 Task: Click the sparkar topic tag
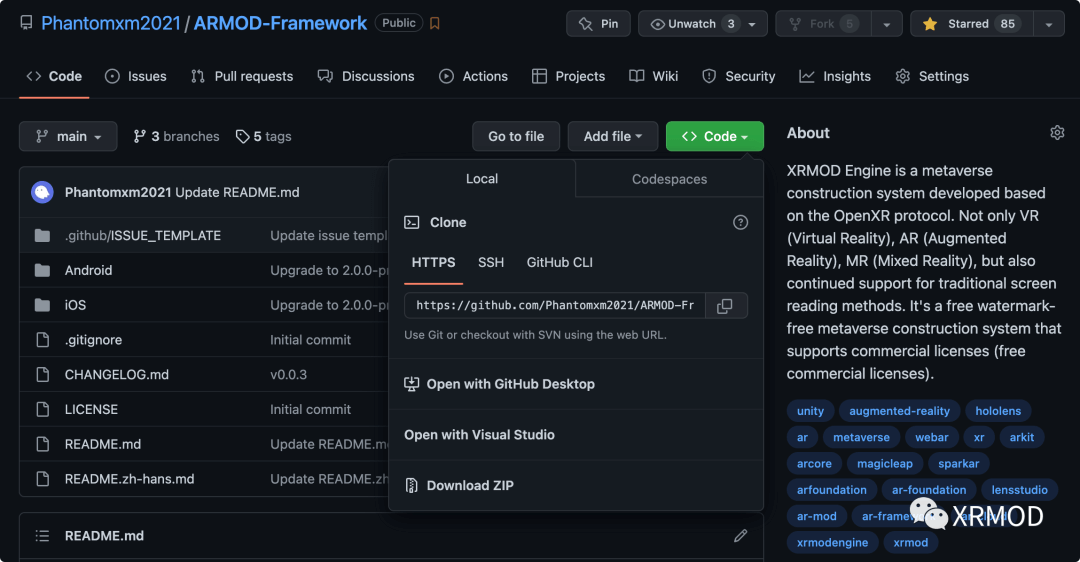coord(958,464)
